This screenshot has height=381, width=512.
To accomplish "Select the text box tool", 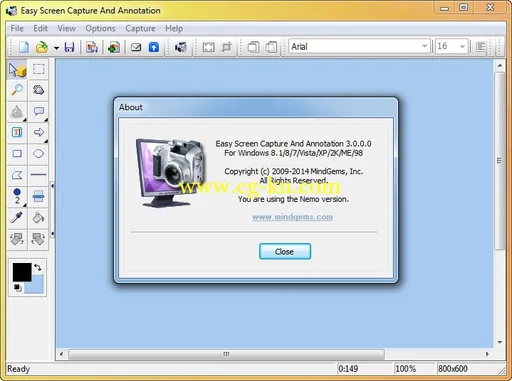I will point(17,133).
